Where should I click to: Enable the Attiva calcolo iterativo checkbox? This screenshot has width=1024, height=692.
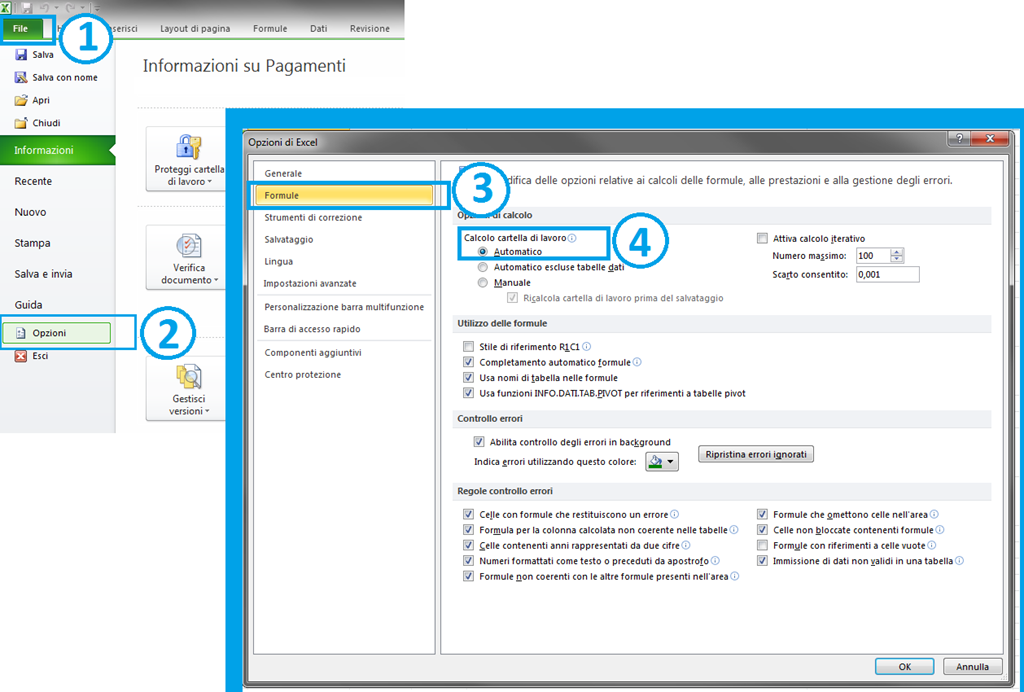[x=763, y=239]
